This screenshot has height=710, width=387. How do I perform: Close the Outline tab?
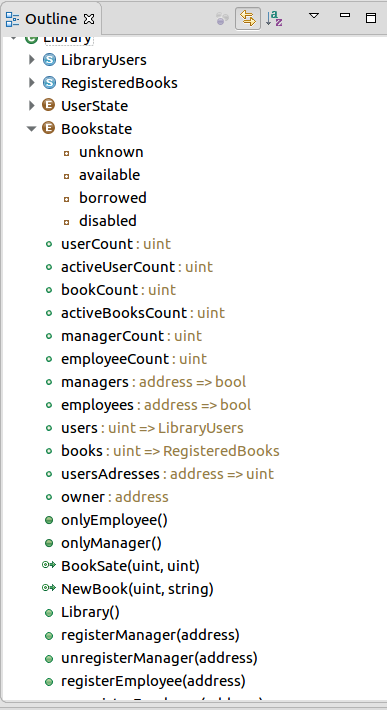(90, 19)
